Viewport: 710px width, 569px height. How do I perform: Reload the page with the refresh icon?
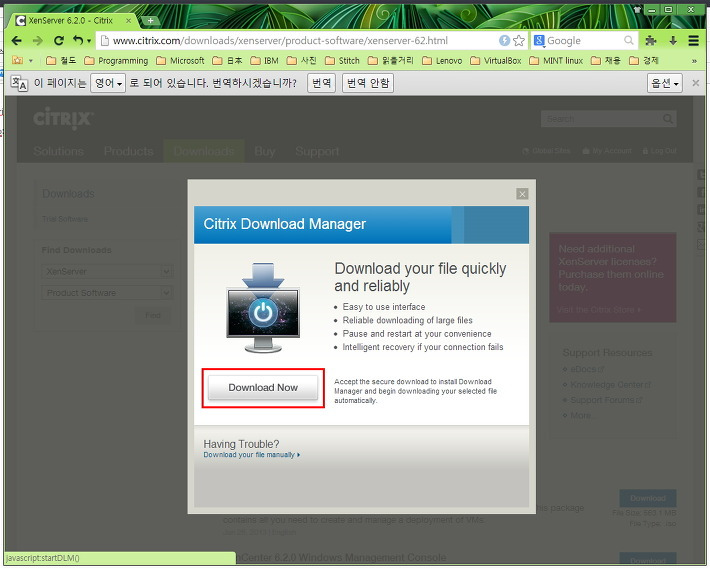(x=58, y=41)
